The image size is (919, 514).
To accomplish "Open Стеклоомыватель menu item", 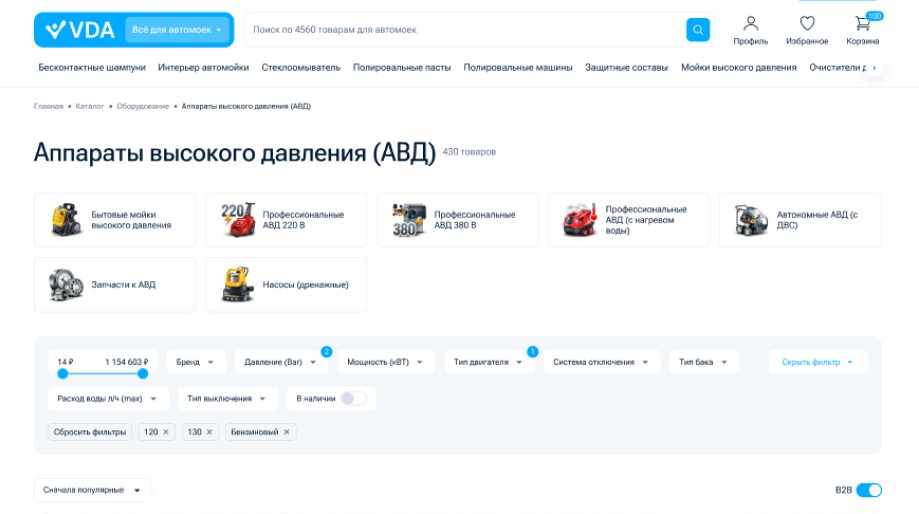I will tap(301, 67).
